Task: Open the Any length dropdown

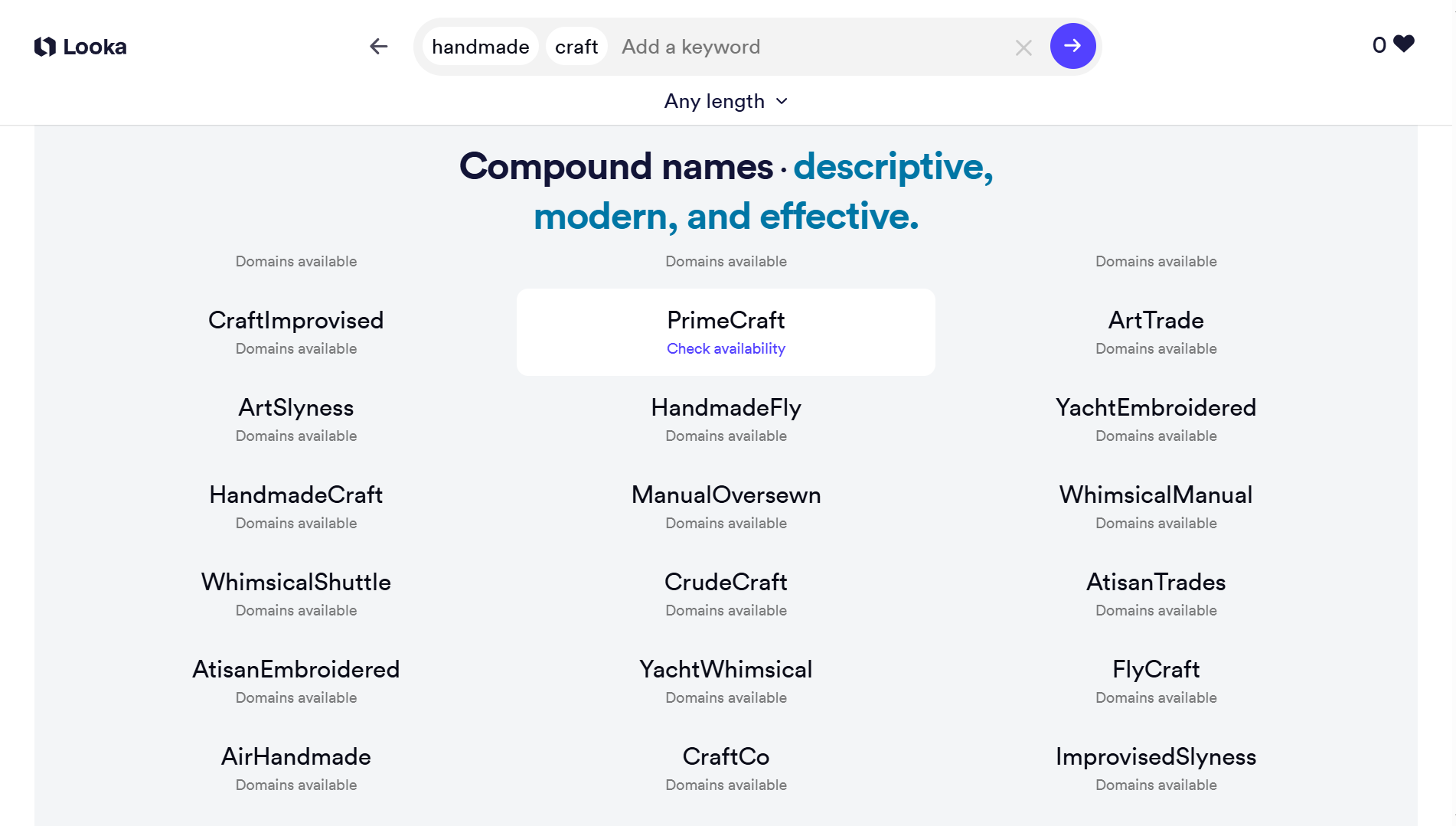Action: point(726,101)
